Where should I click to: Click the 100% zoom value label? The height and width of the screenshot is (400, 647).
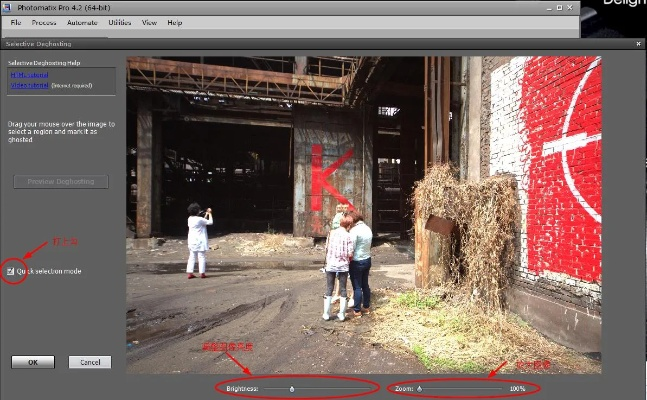(517, 388)
